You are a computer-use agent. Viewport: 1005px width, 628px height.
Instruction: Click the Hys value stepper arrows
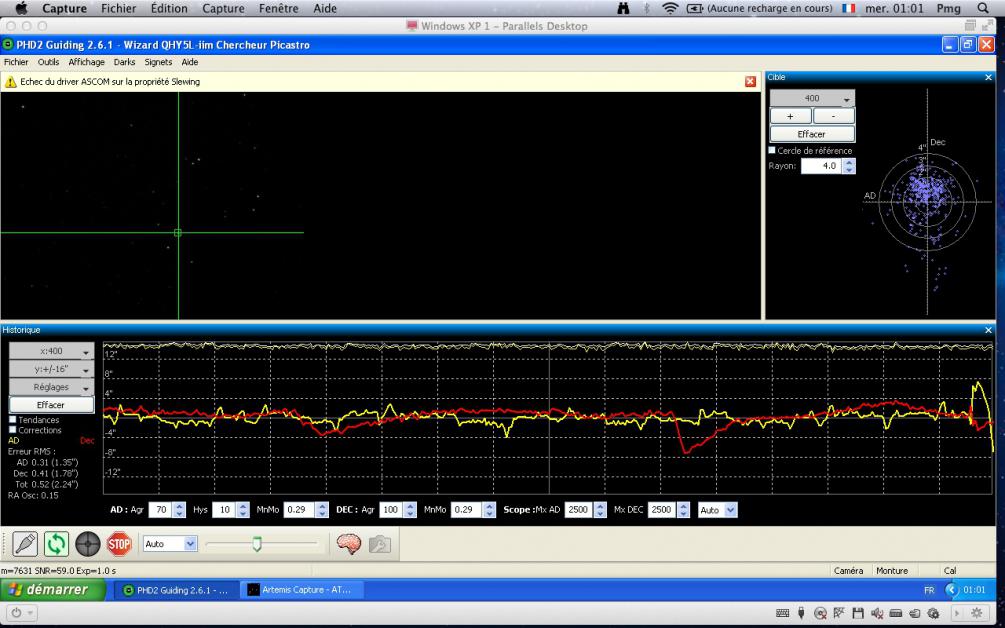pyautogui.click(x=242, y=509)
